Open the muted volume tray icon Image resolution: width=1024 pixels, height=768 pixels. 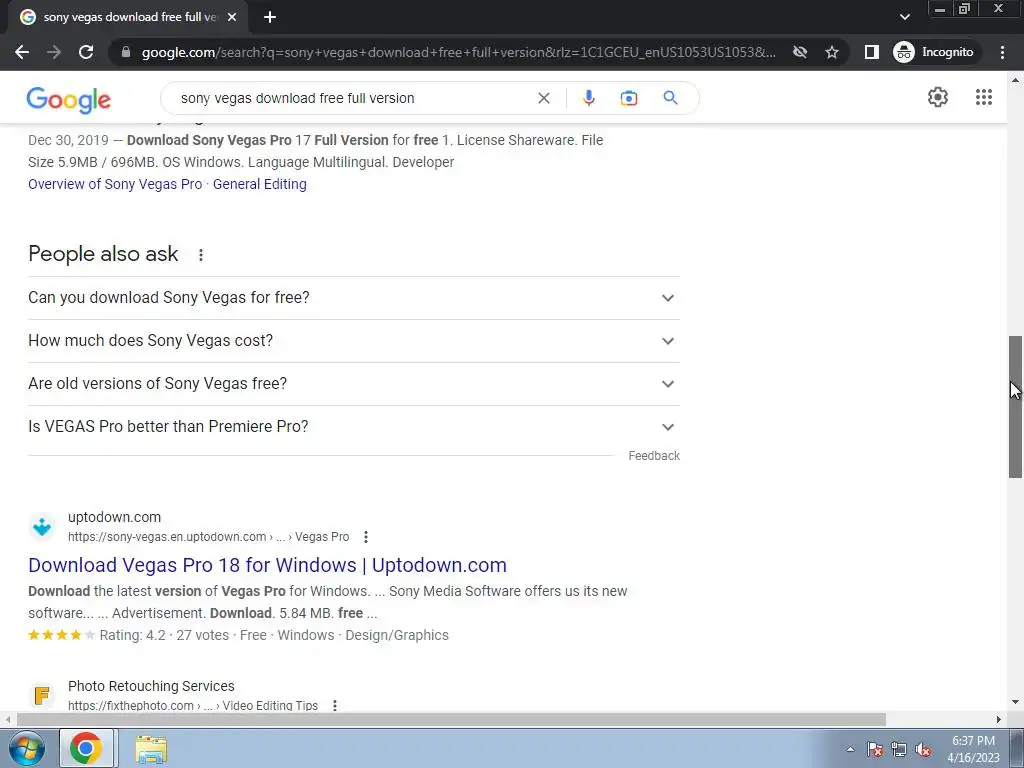(923, 750)
